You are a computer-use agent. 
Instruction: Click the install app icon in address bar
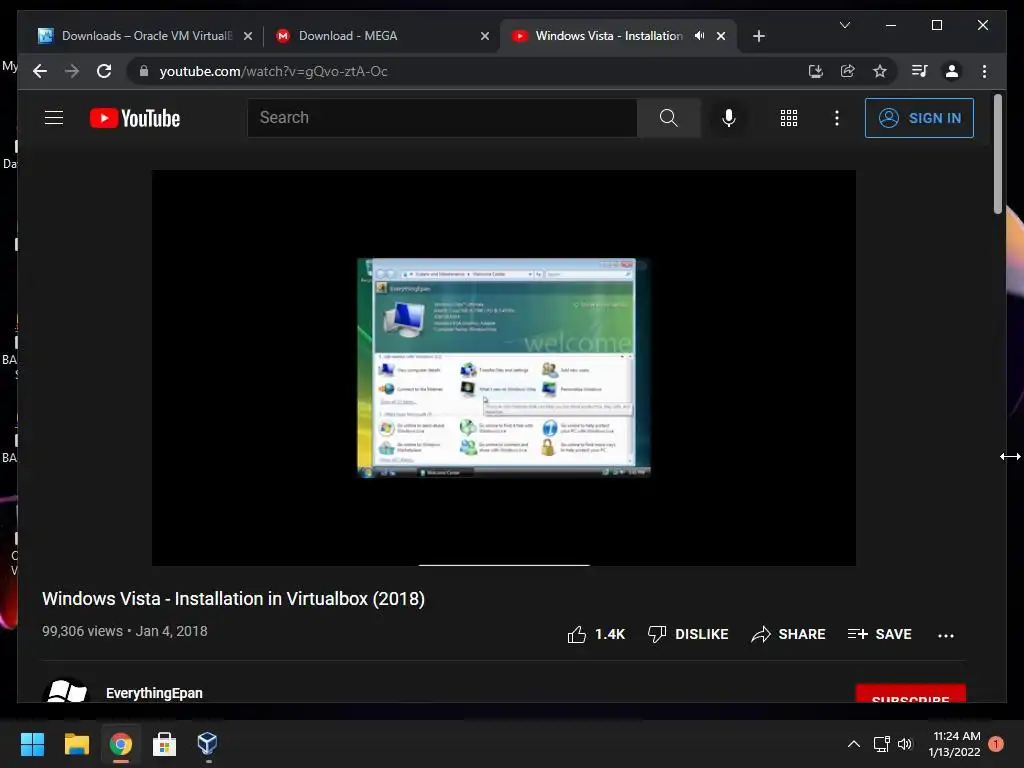coord(816,71)
